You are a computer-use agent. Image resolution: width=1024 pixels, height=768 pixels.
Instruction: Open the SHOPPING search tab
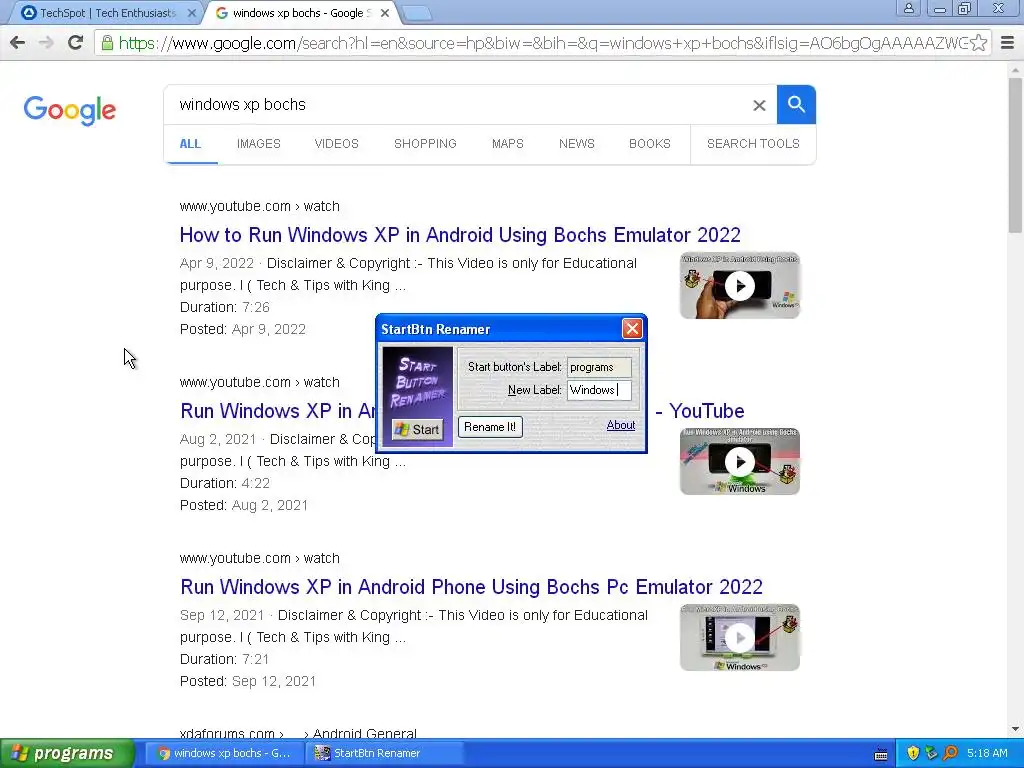425,144
